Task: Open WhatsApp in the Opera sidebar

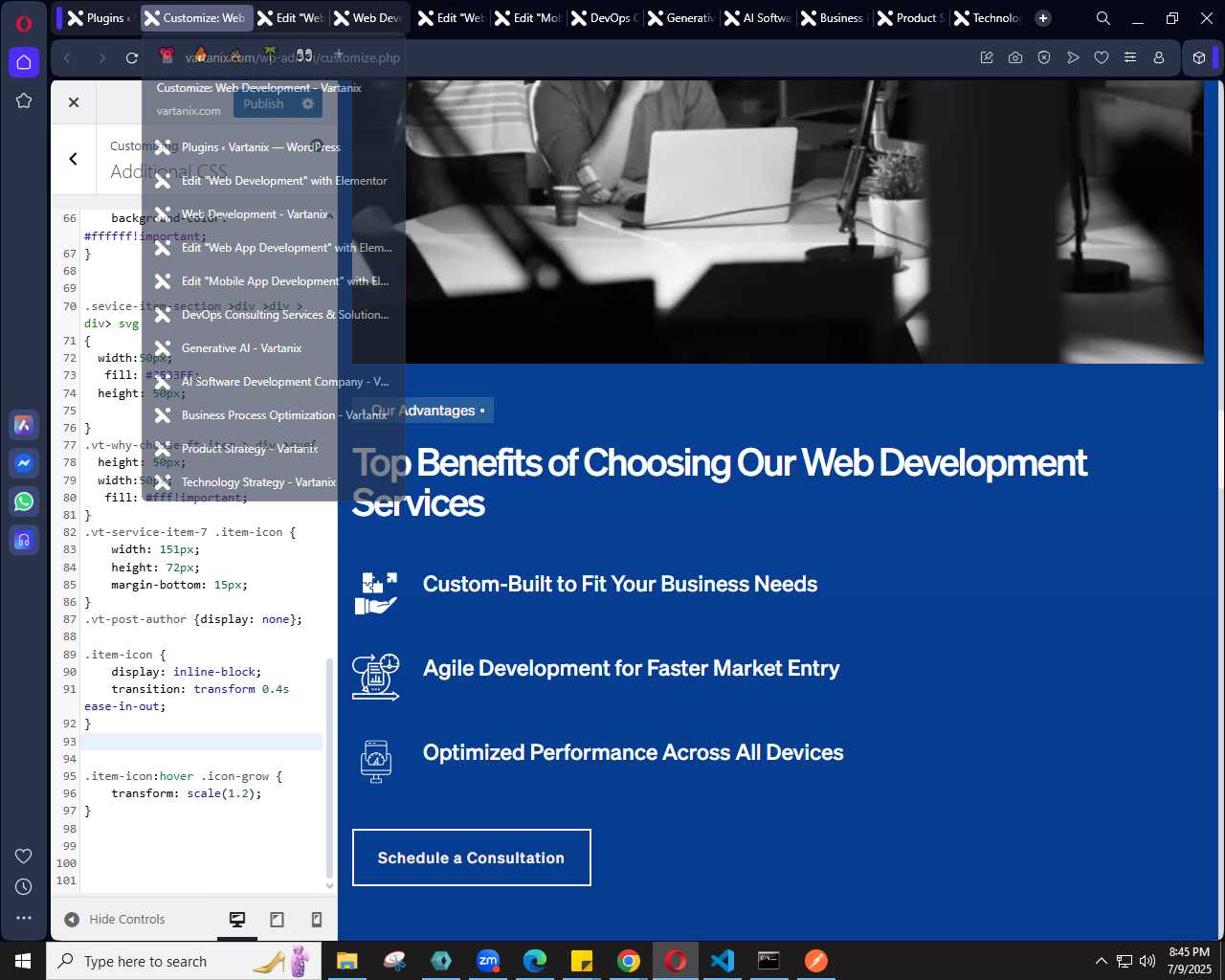Action: [24, 501]
